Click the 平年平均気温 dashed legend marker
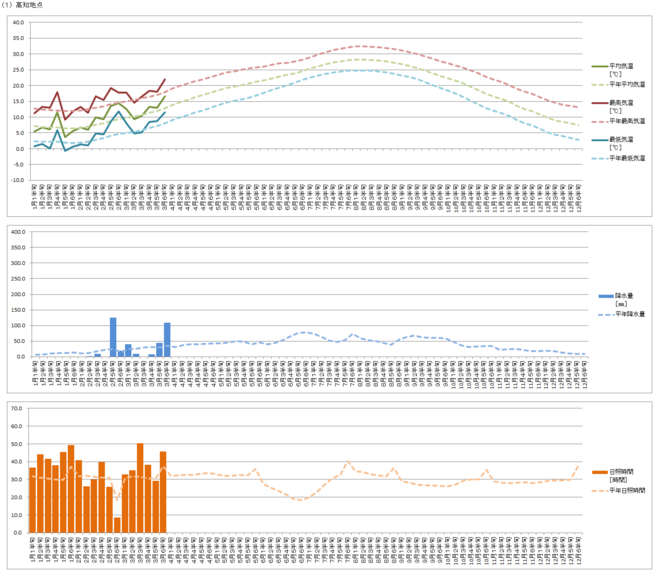This screenshot has height=578, width=660. (600, 85)
